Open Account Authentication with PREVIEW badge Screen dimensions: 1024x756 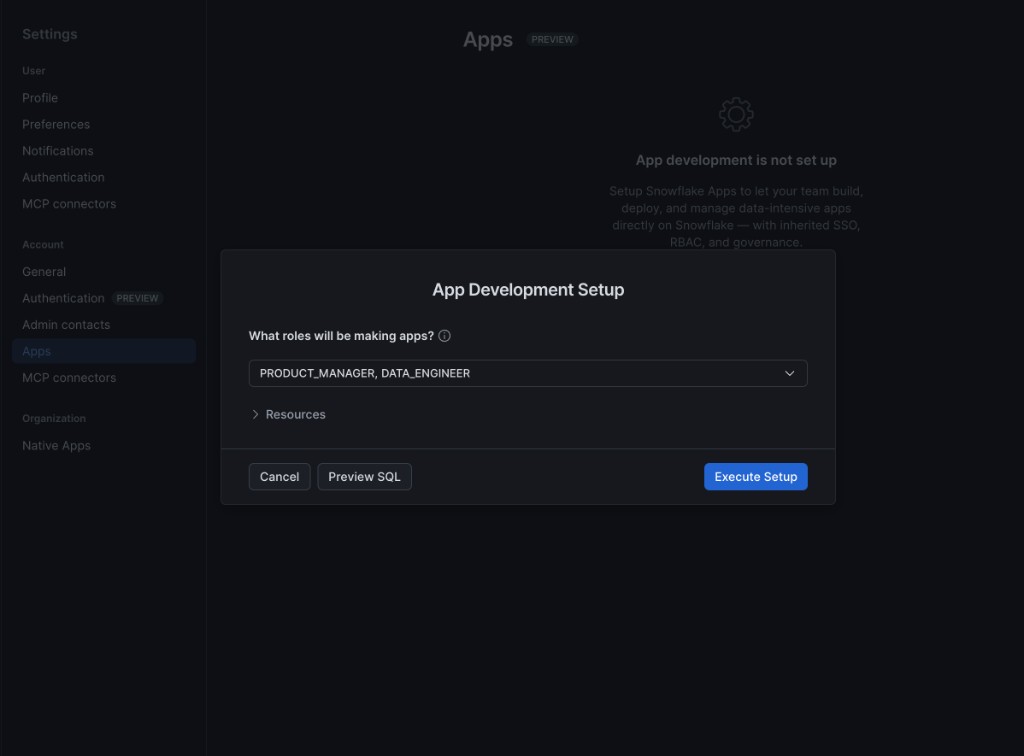[x=91, y=298]
